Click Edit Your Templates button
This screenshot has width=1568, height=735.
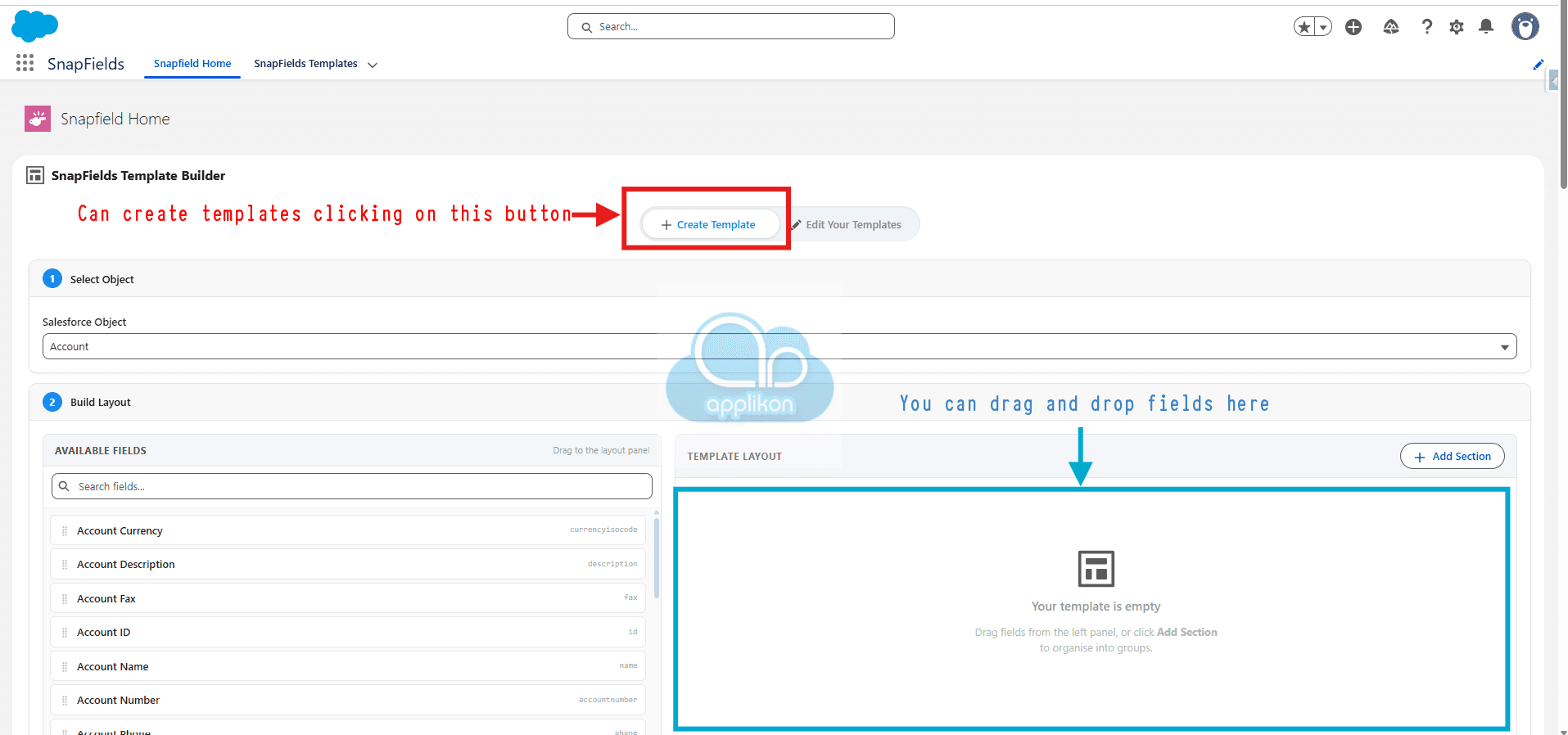pyautogui.click(x=846, y=224)
